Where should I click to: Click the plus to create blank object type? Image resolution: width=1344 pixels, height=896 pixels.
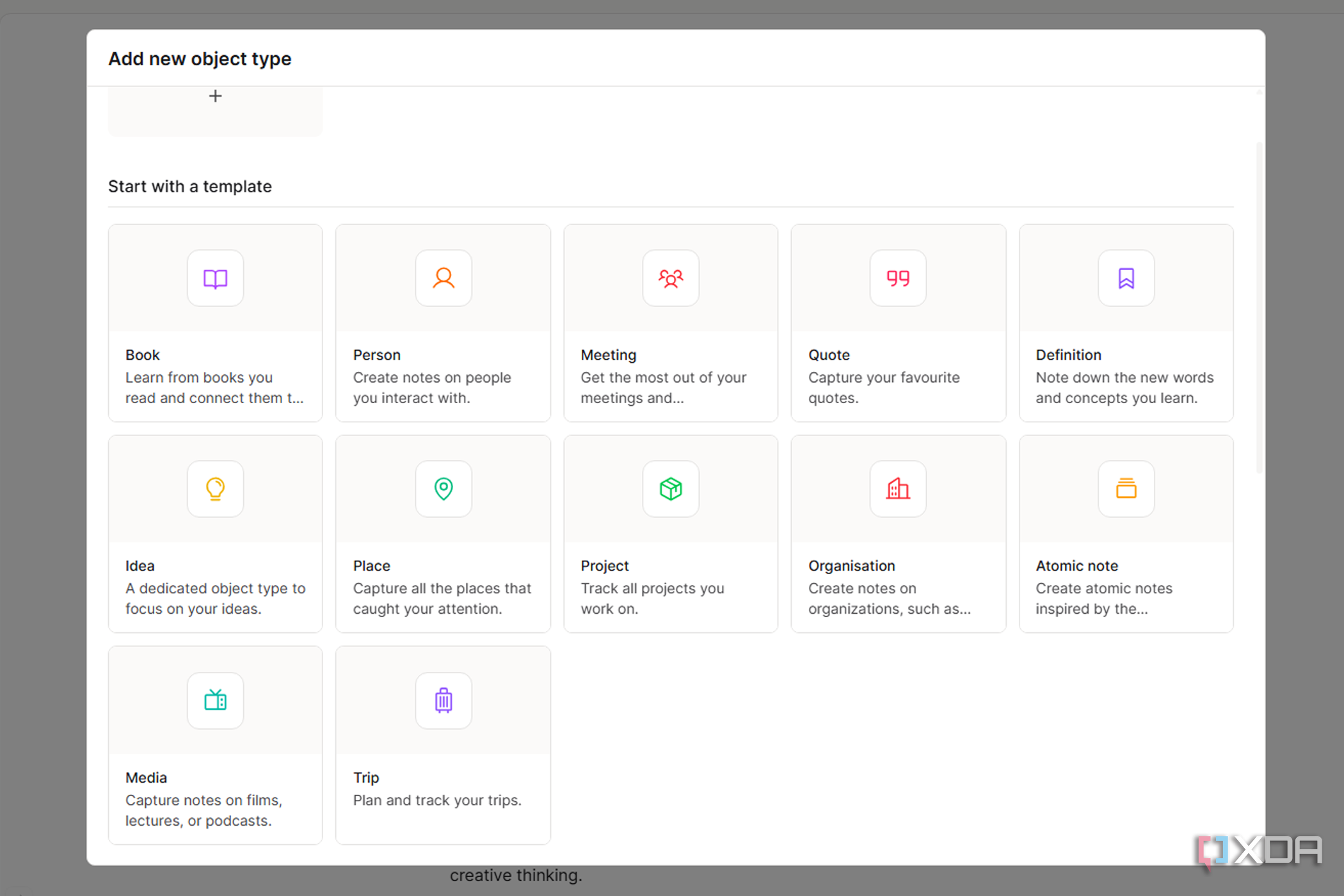point(215,96)
